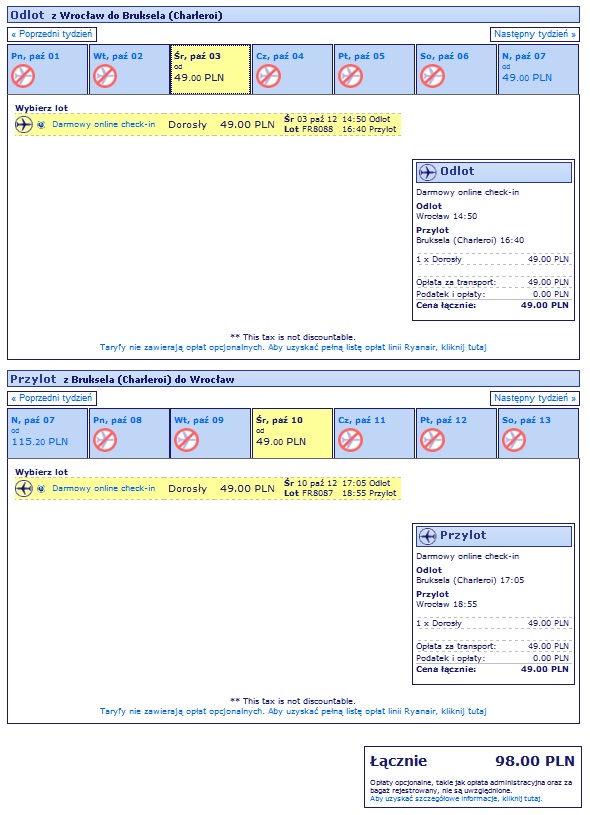Click no-flight icon under Cz, paź 04
Viewport: 590px width, 815px height.
click(x=268, y=76)
